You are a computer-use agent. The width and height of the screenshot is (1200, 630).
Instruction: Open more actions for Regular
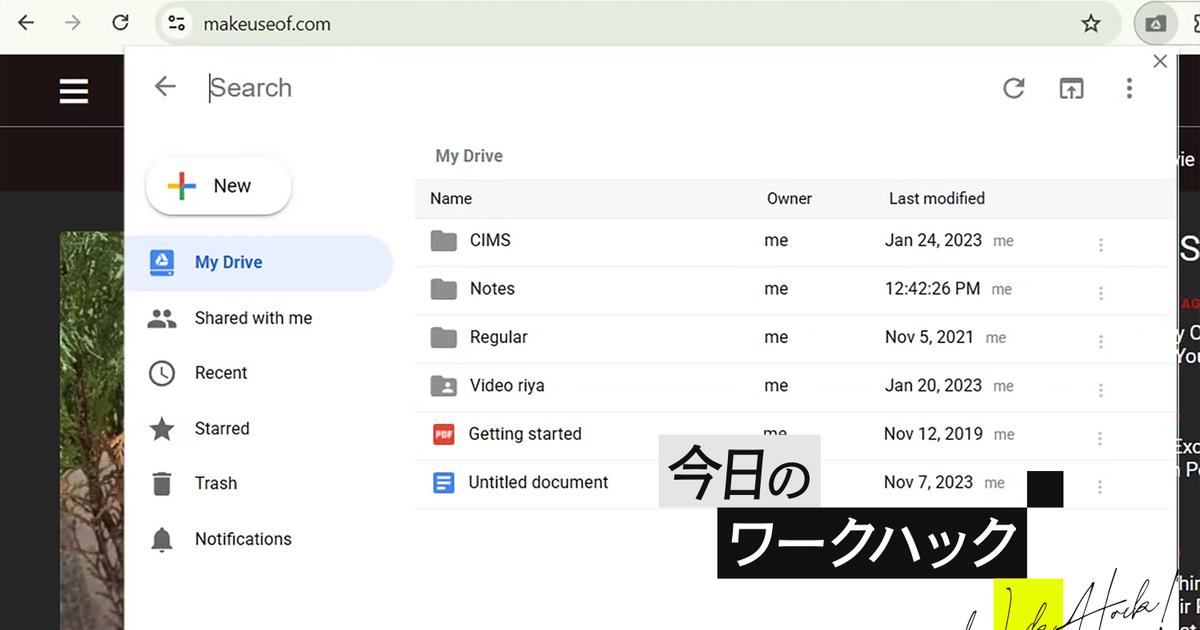point(1101,341)
